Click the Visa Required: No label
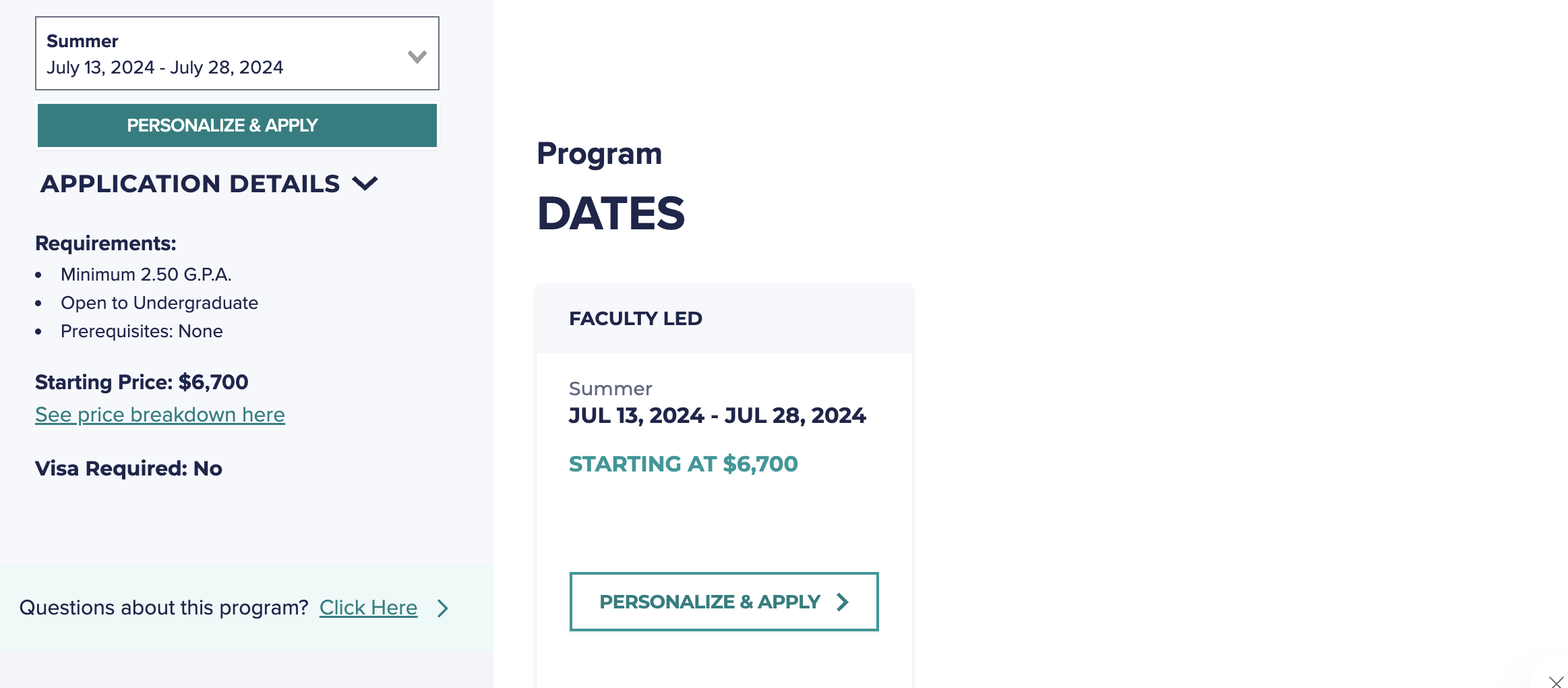Screen dimensions: 1568x688 [128, 468]
